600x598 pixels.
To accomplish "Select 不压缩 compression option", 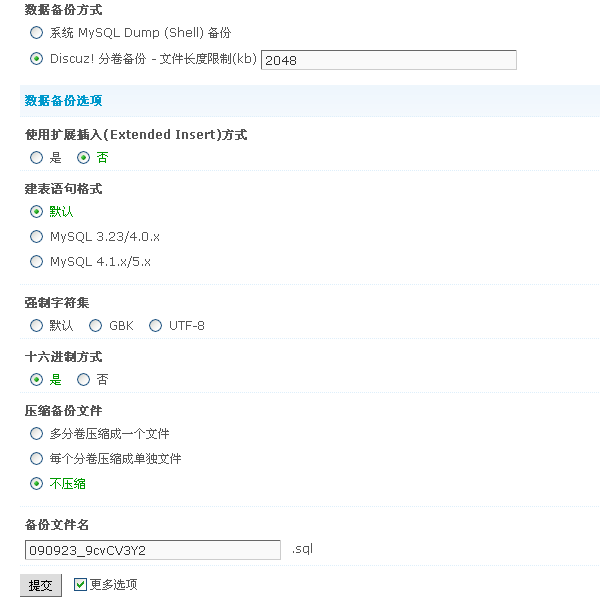I will [x=37, y=484].
